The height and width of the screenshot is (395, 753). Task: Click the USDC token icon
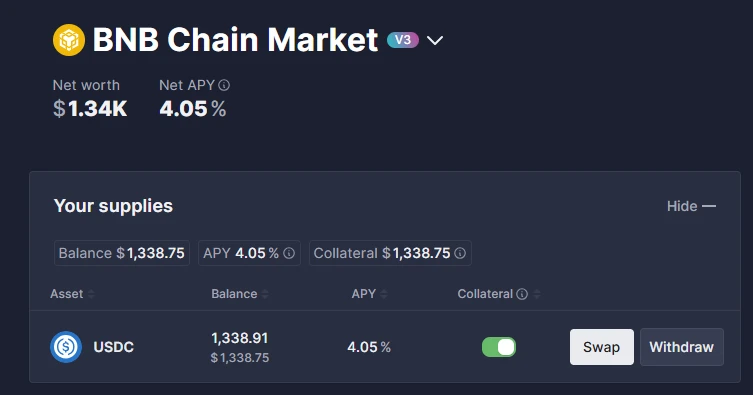pyautogui.click(x=66, y=347)
